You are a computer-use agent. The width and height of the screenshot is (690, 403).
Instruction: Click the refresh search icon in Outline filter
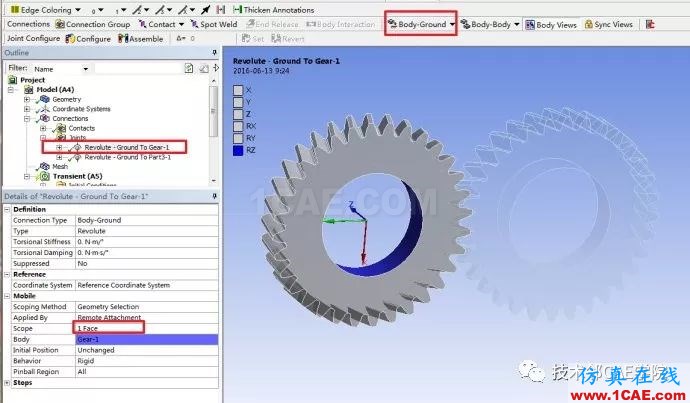coord(189,68)
